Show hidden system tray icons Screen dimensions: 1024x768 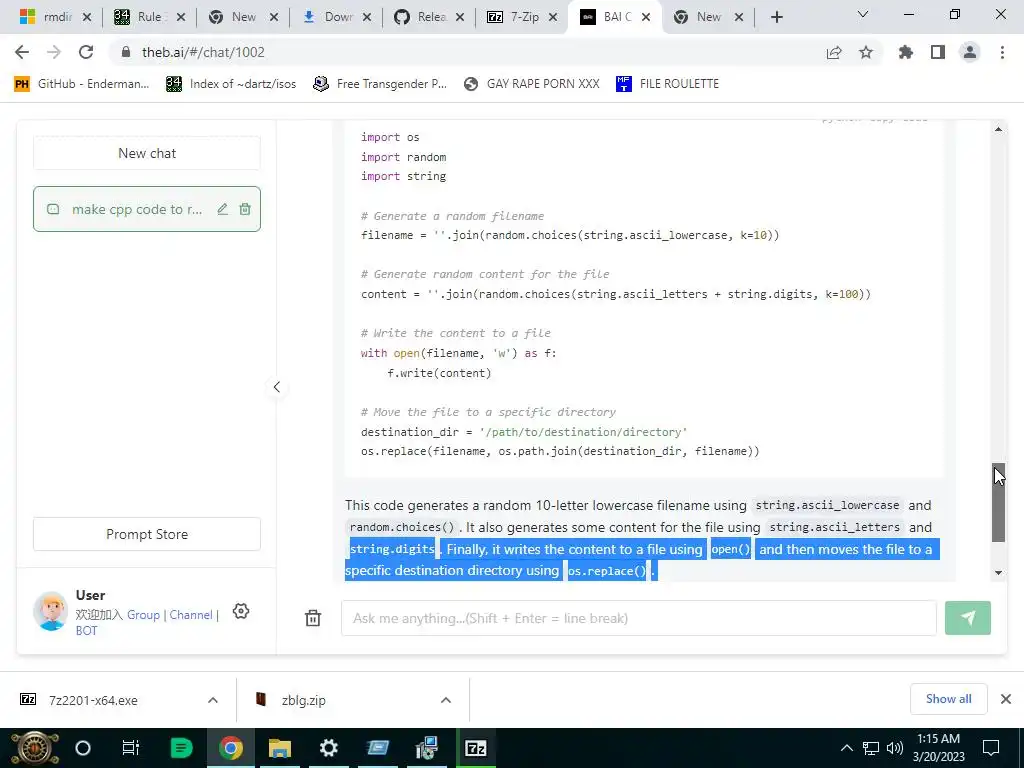(x=846, y=748)
